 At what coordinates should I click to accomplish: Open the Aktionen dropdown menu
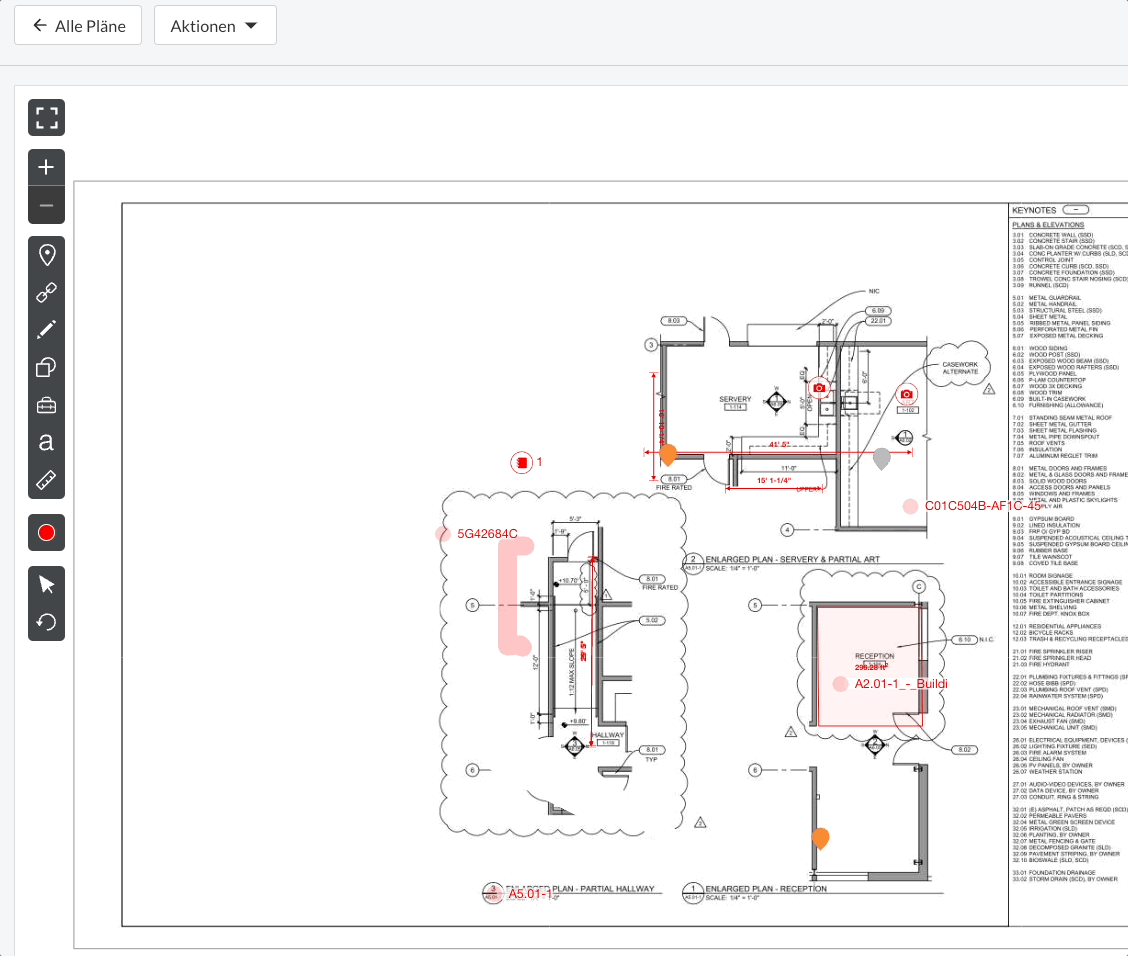215,26
